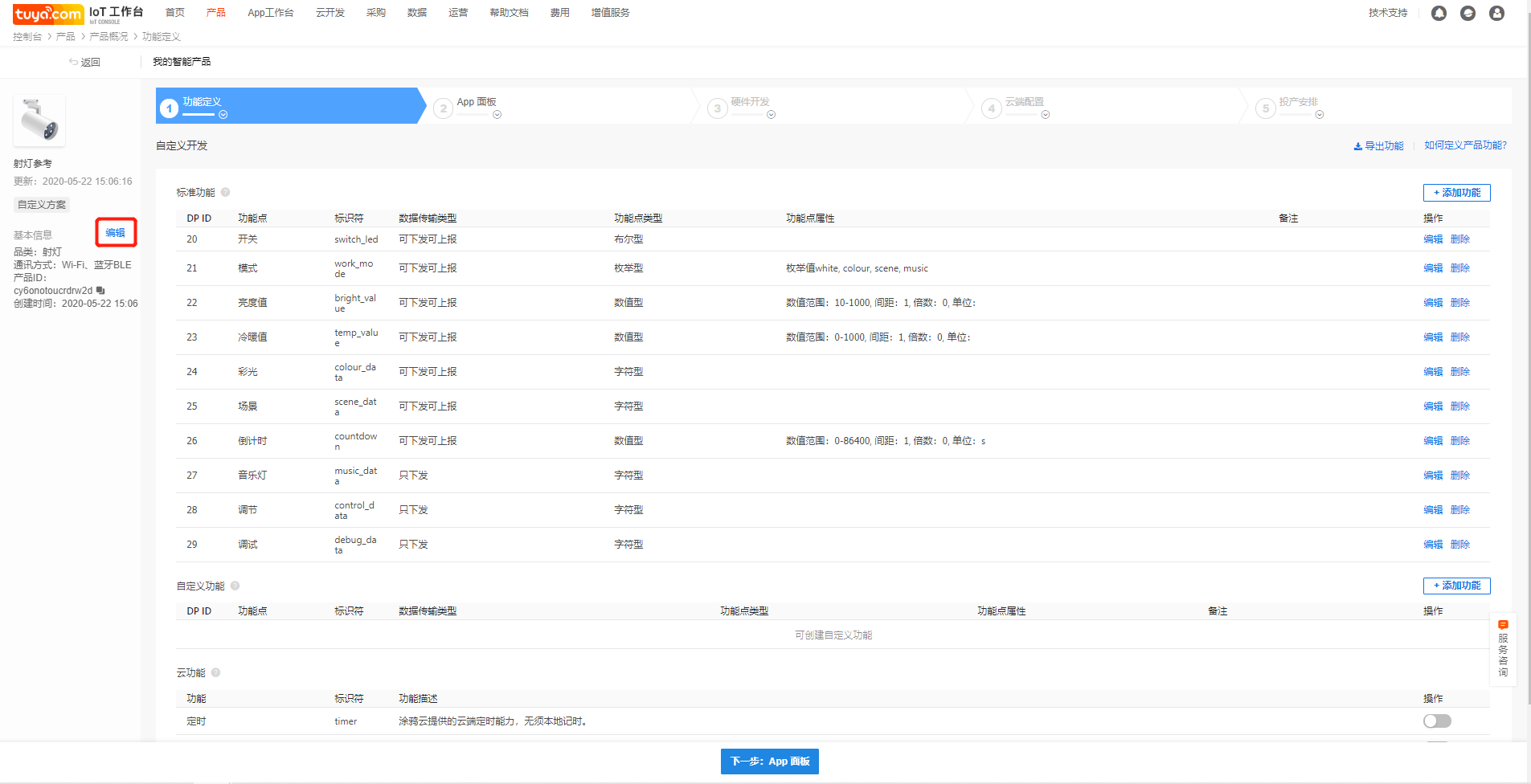
Task: Delete the switch_led function row
Action: click(x=1459, y=239)
